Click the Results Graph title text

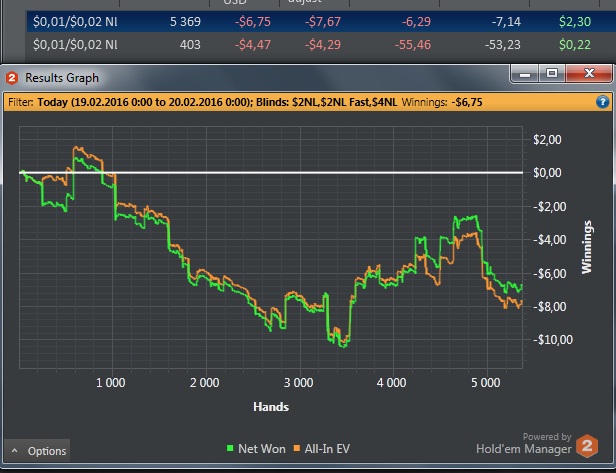(62, 78)
